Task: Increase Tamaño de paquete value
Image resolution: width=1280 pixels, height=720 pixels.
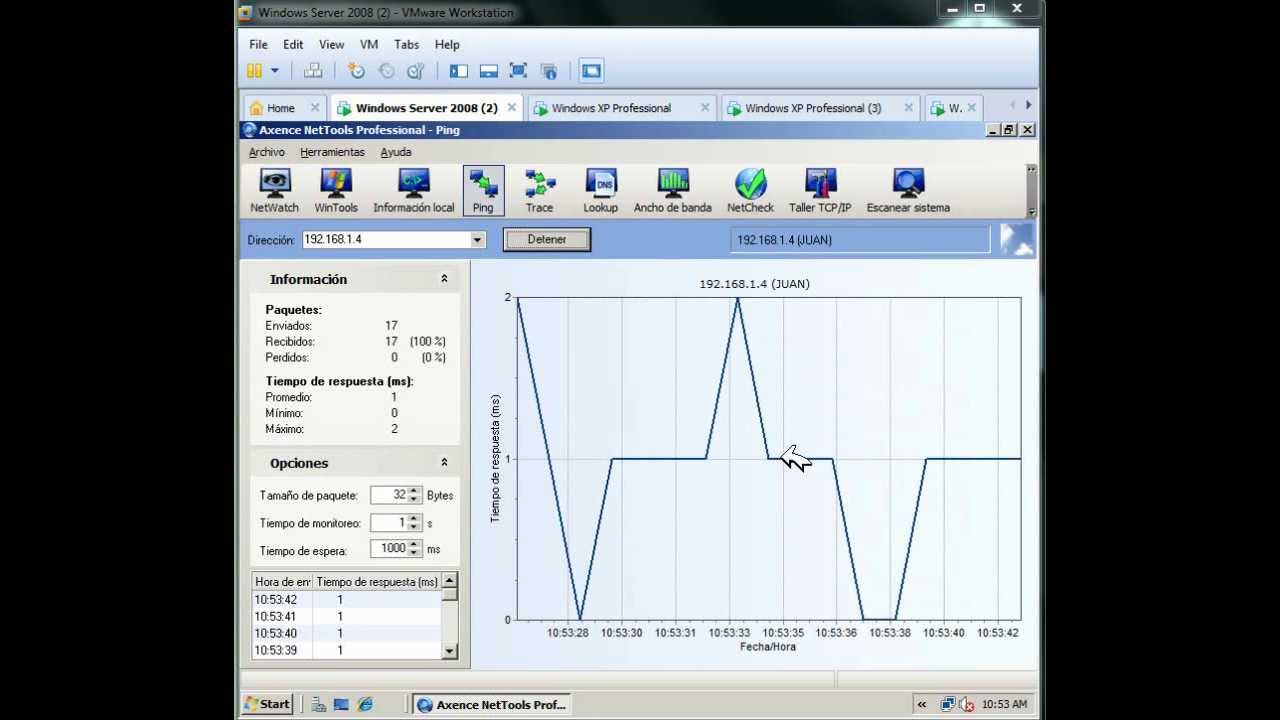Action: tap(415, 491)
